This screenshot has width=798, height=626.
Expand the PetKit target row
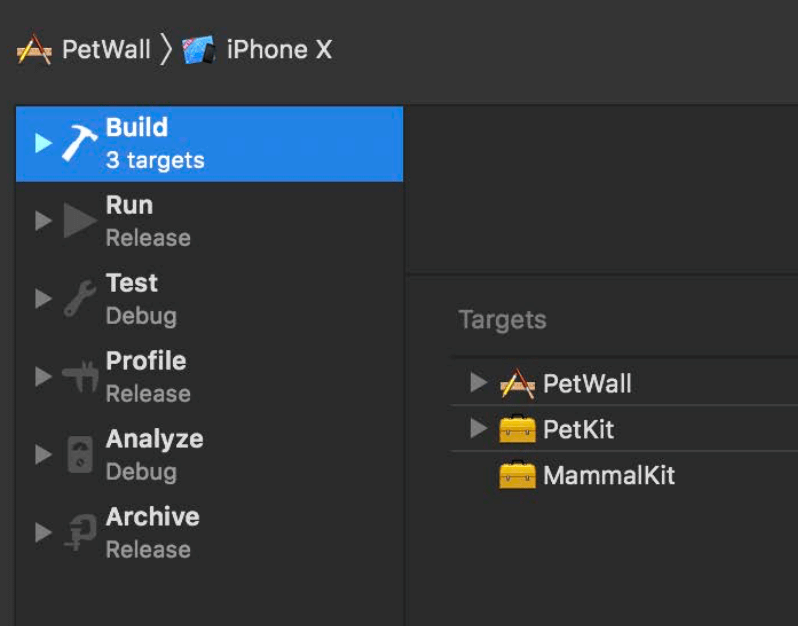coord(478,429)
